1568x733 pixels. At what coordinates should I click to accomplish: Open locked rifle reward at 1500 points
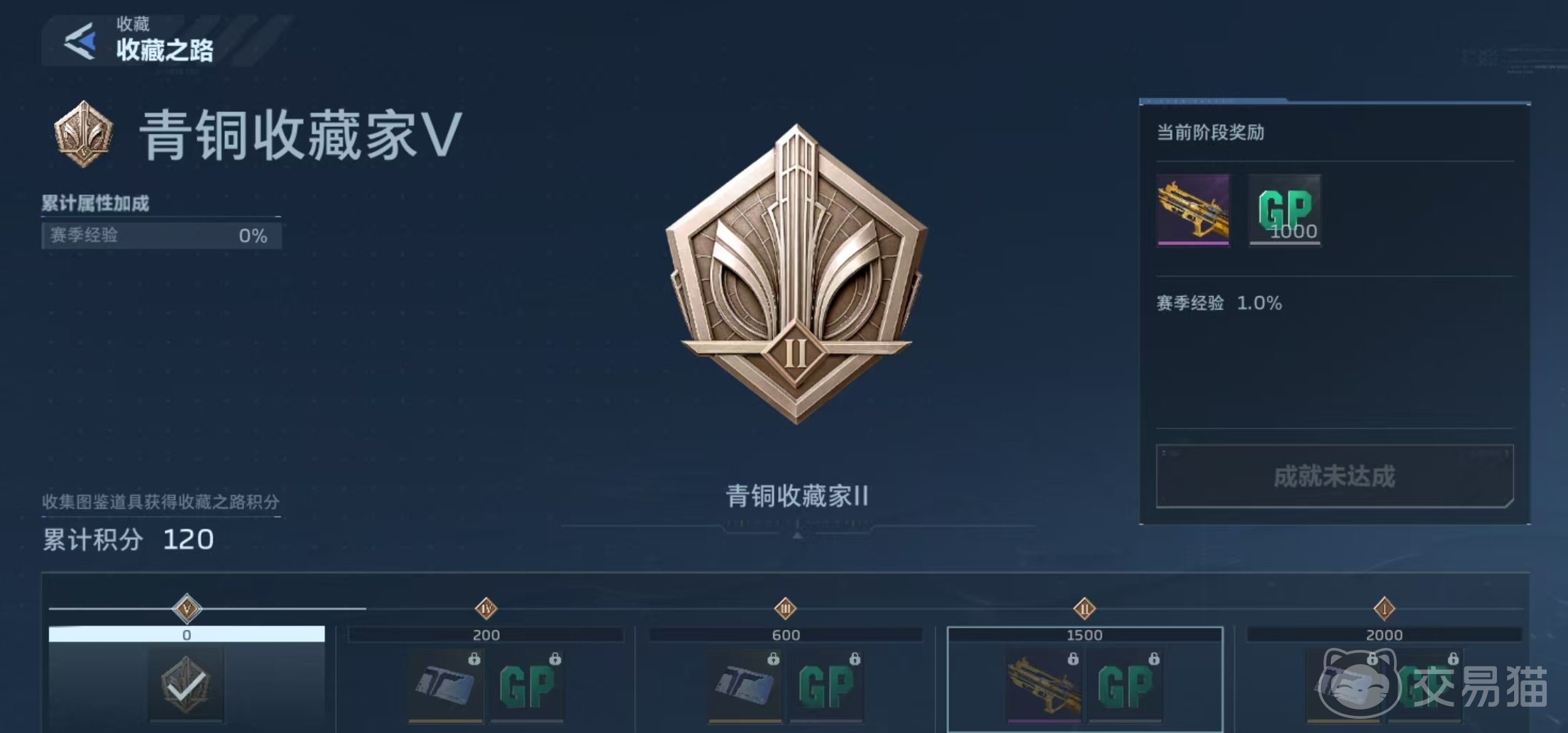(x=1045, y=686)
